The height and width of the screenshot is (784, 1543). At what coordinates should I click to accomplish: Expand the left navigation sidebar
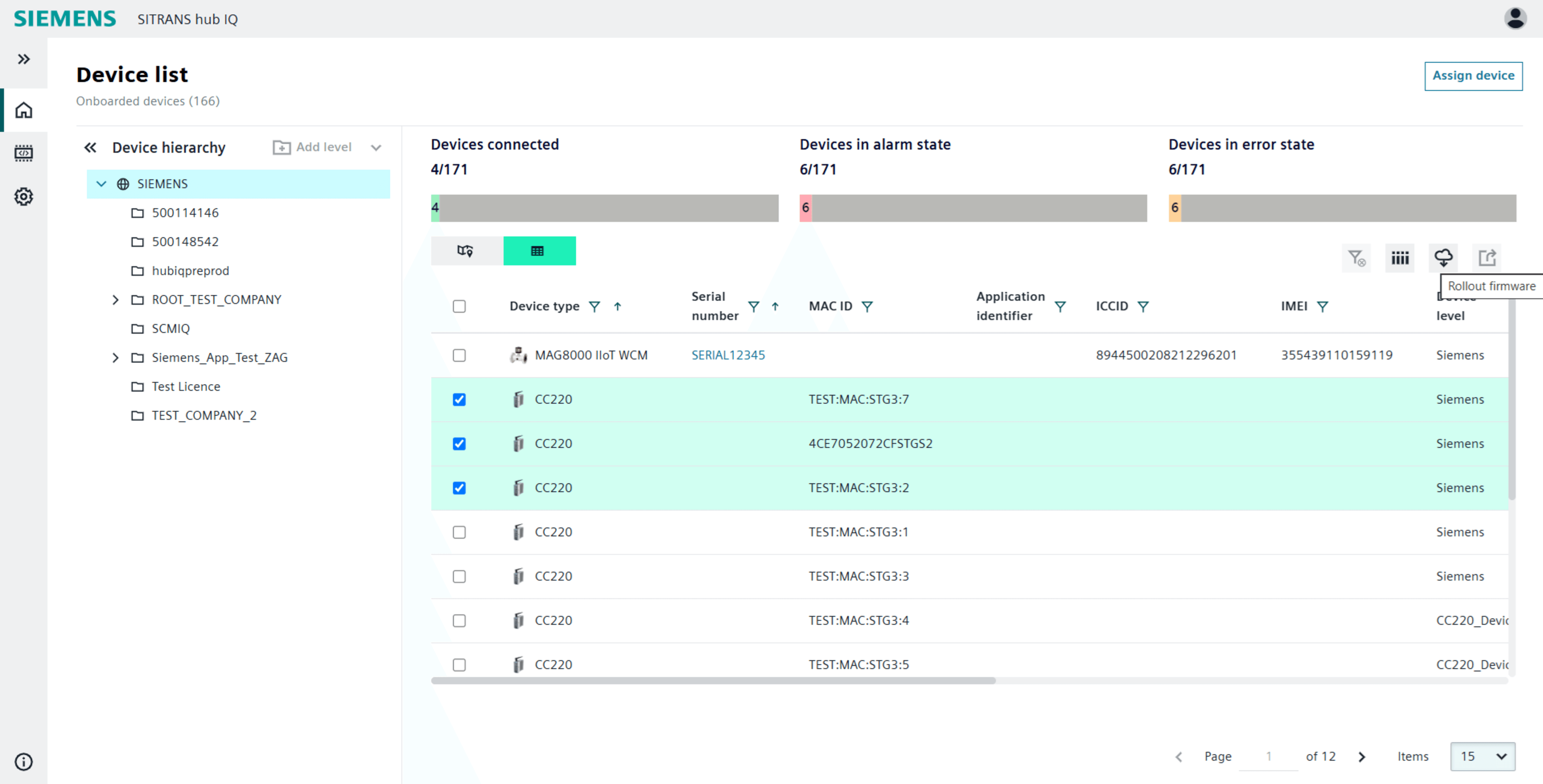pyautogui.click(x=23, y=59)
